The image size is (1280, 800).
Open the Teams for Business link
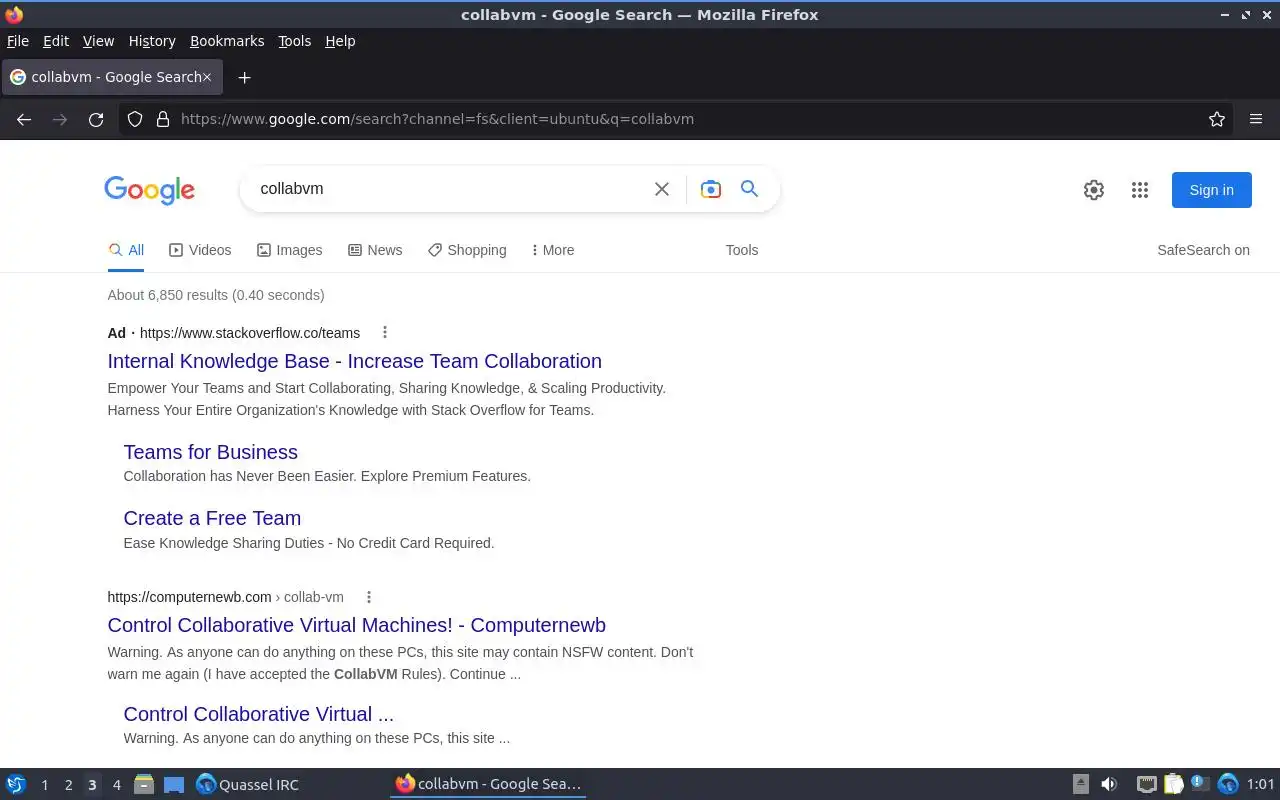coord(211,452)
